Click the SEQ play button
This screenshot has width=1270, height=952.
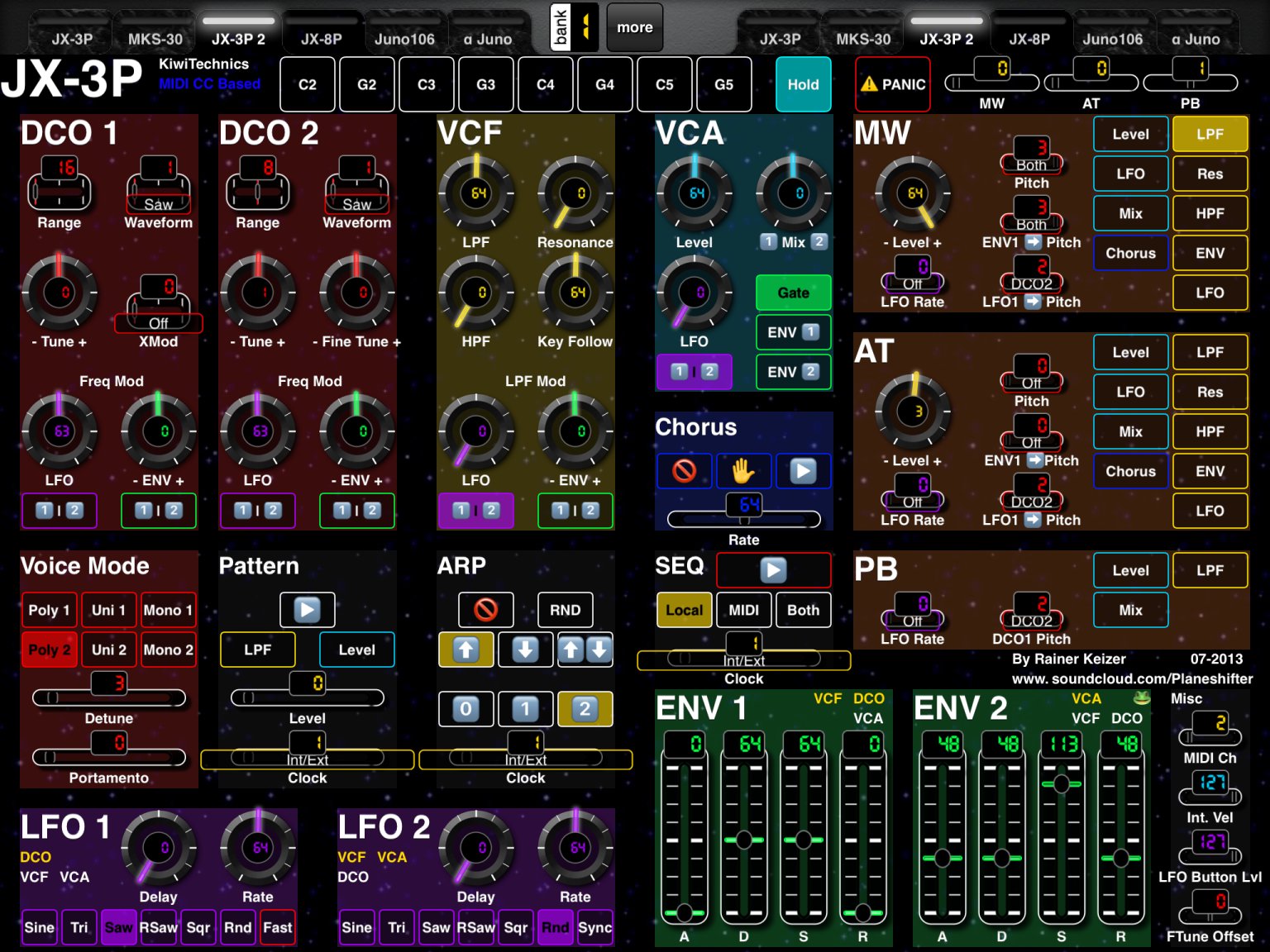(x=773, y=570)
